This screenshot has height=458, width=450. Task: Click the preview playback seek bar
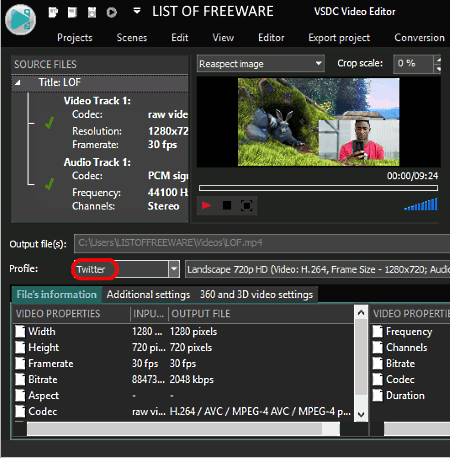click(318, 188)
